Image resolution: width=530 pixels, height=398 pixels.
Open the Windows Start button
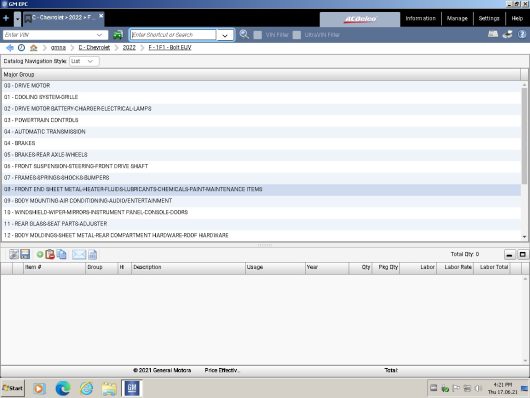tap(13, 388)
